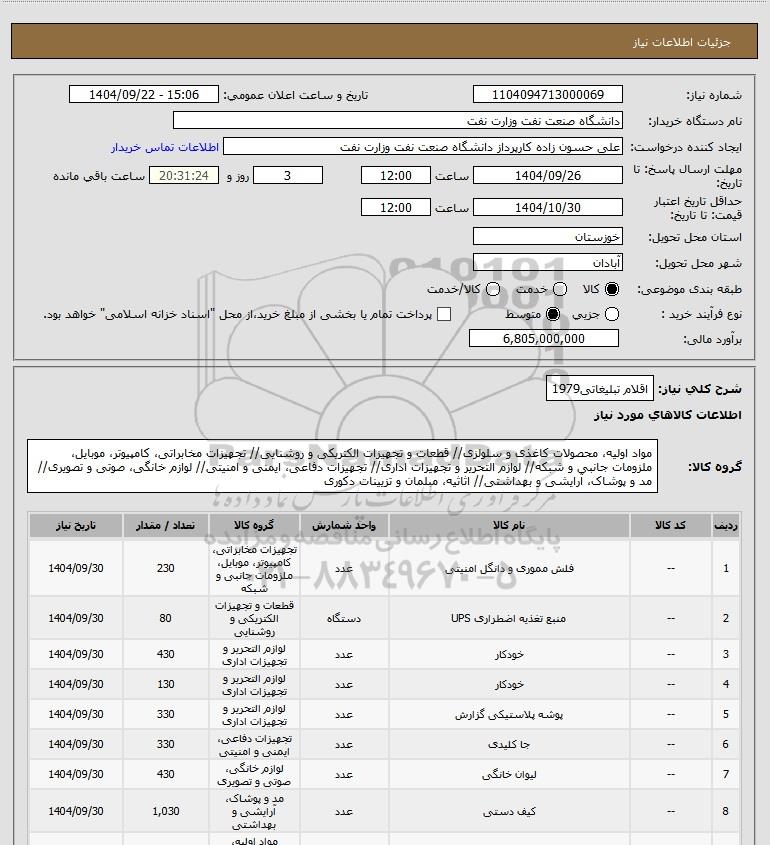Screen dimensions: 770x845
Task: Choose the کالا/خدمت radio option
Action: [x=489, y=289]
